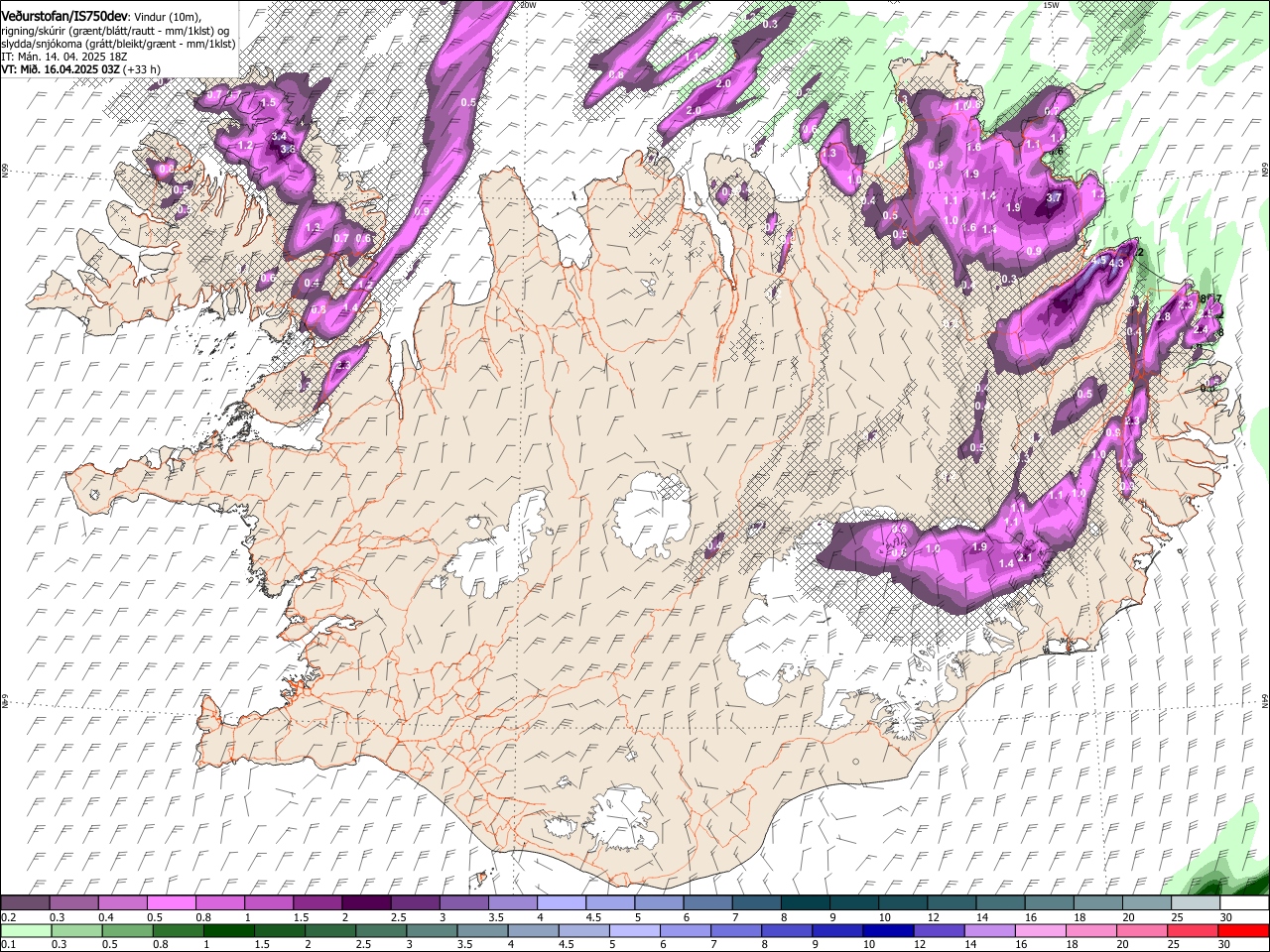
Task: Click the 'rigning/skúrir' description line
Action: pos(115,31)
